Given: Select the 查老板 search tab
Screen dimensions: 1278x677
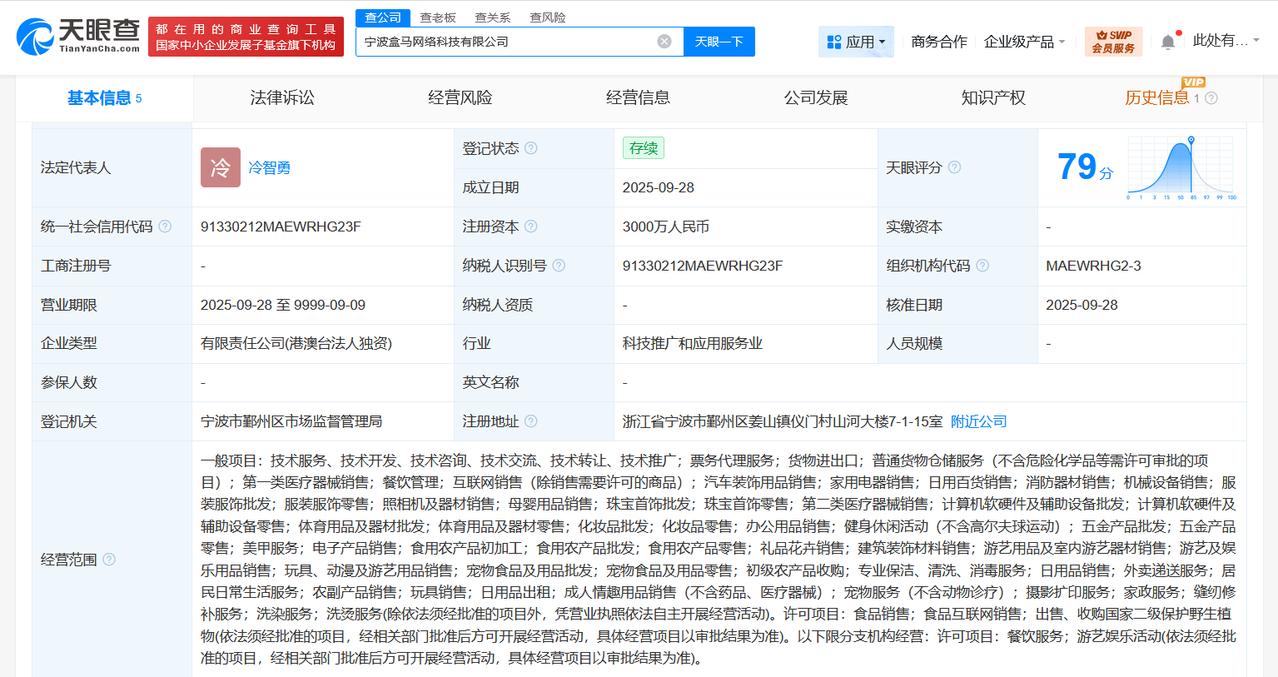Looking at the screenshot, I should 438,17.
